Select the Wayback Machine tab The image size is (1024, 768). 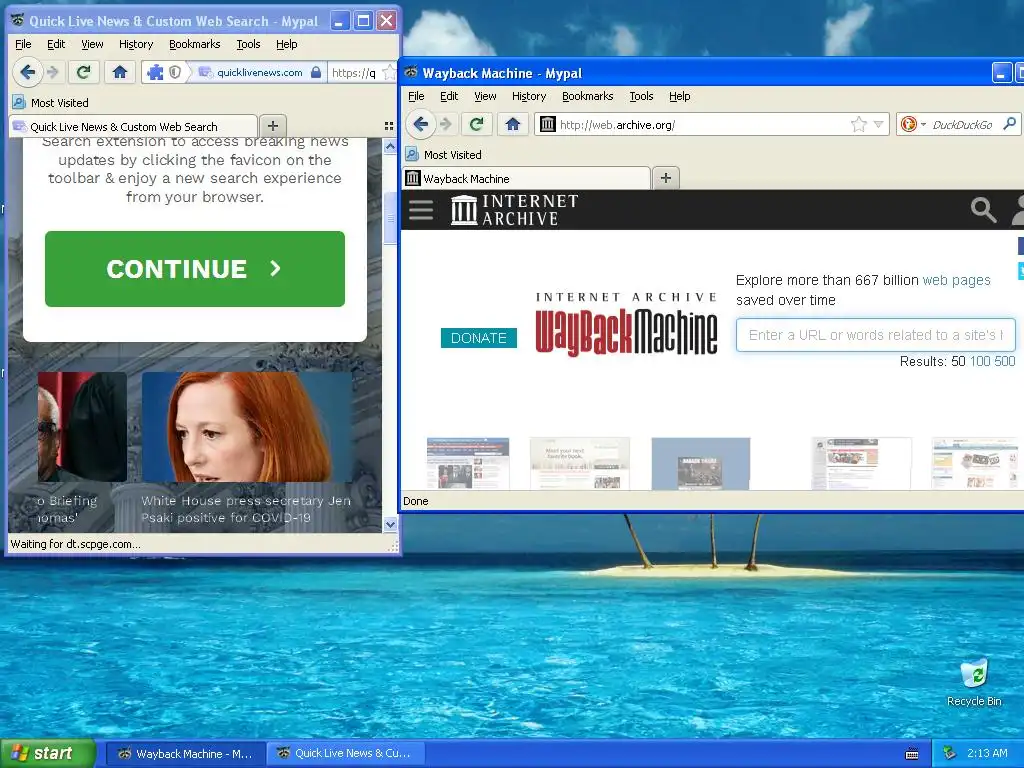pos(526,178)
